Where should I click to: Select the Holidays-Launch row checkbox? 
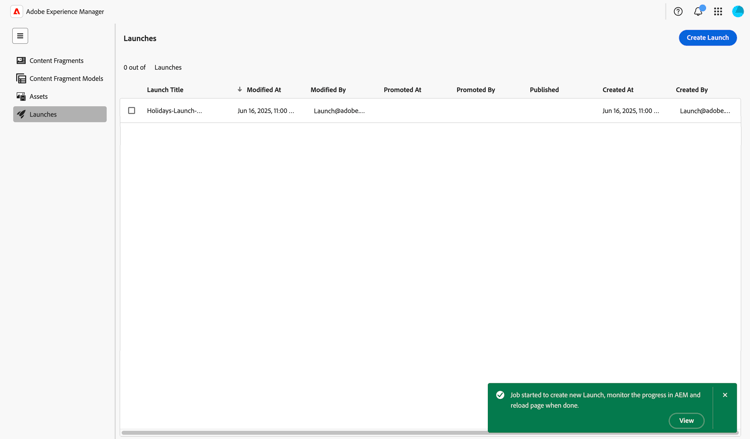click(132, 110)
